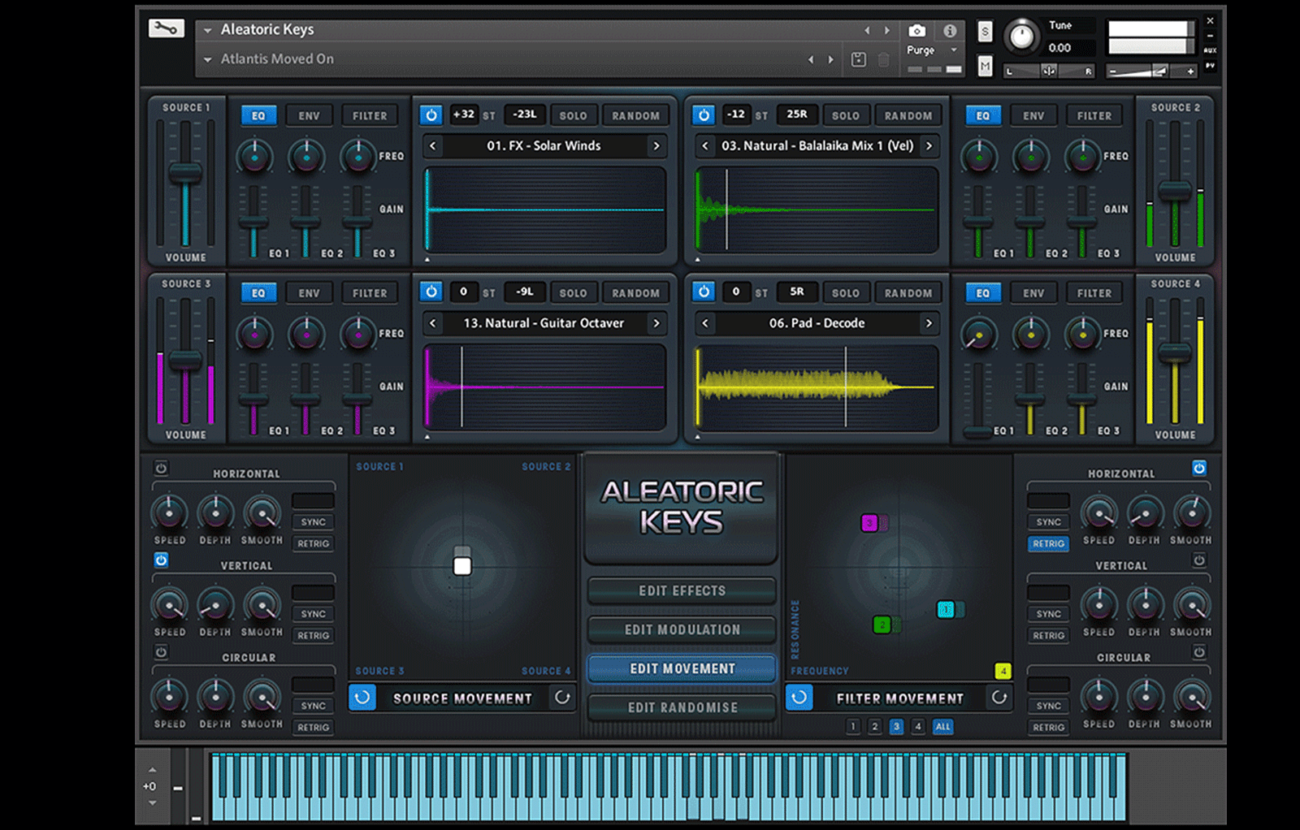The image size is (1300, 830).
Task: Expand the Aleatoric Keys instrument dropdown
Action: tap(208, 31)
